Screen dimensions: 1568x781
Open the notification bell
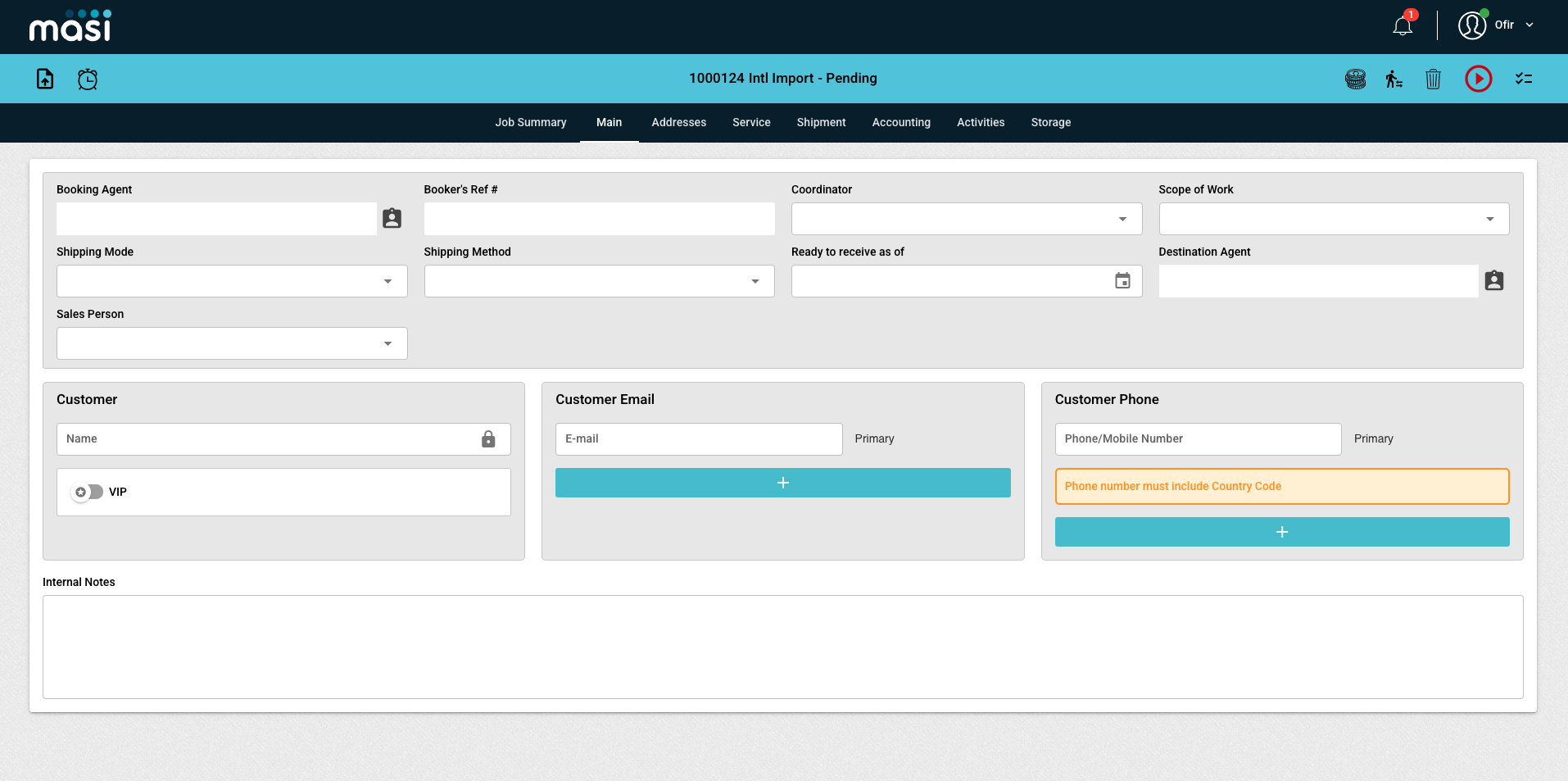(x=1403, y=26)
